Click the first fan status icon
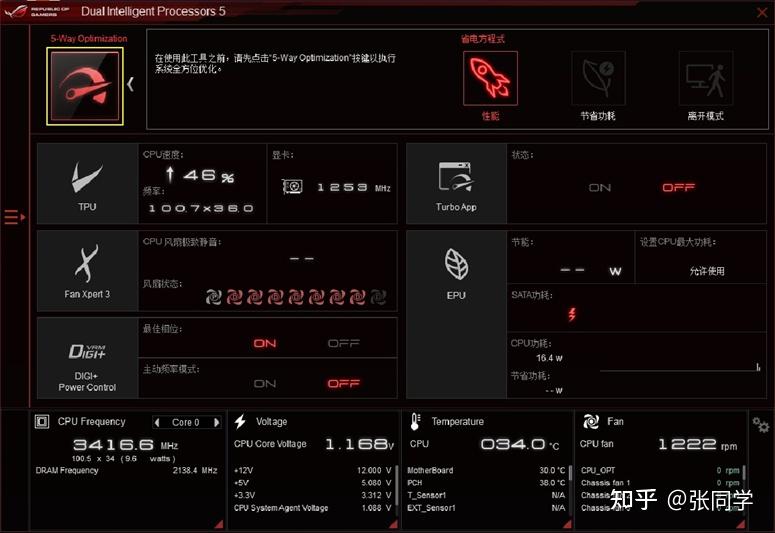Image resolution: width=775 pixels, height=533 pixels. (214, 297)
